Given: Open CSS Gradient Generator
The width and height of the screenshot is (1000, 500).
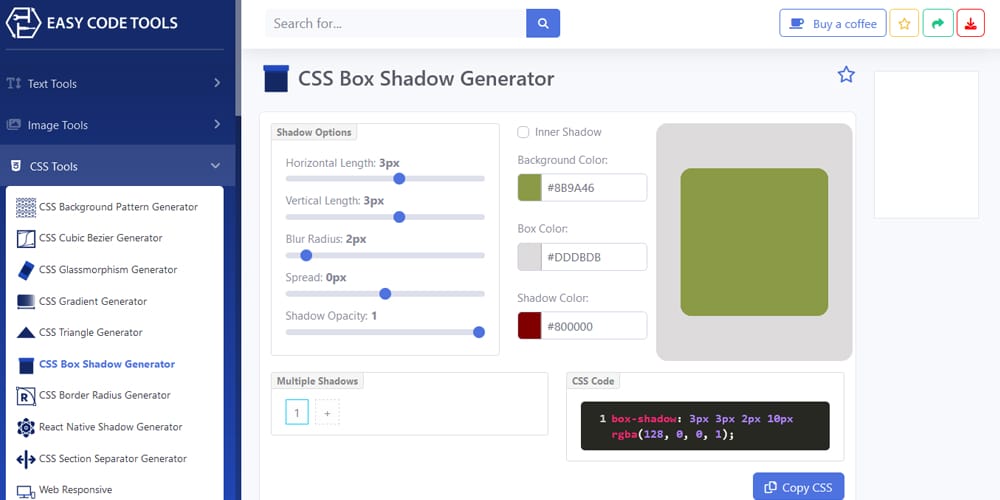Looking at the screenshot, I should pyautogui.click(x=93, y=301).
